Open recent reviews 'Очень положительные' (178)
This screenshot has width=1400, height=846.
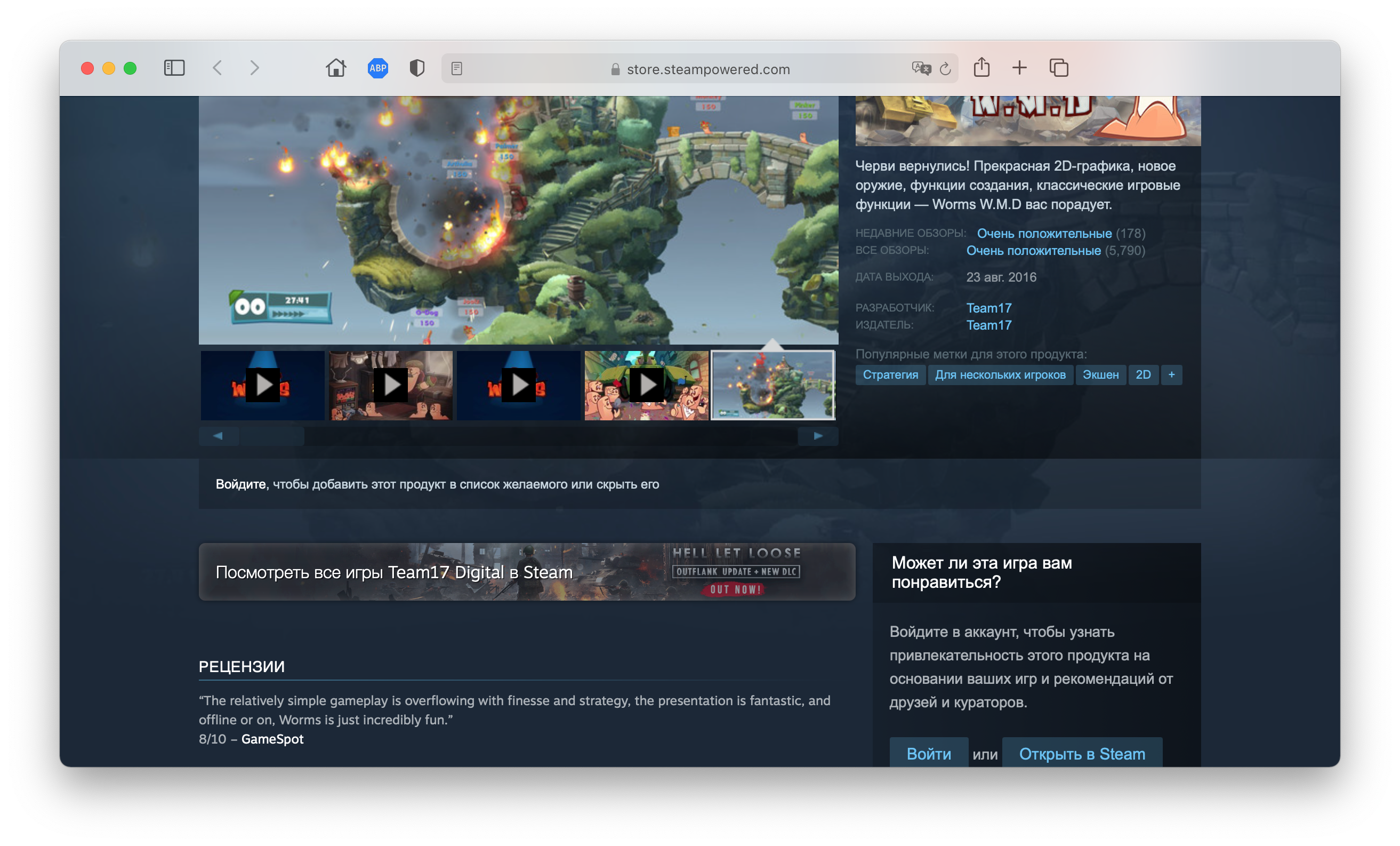(x=1044, y=234)
